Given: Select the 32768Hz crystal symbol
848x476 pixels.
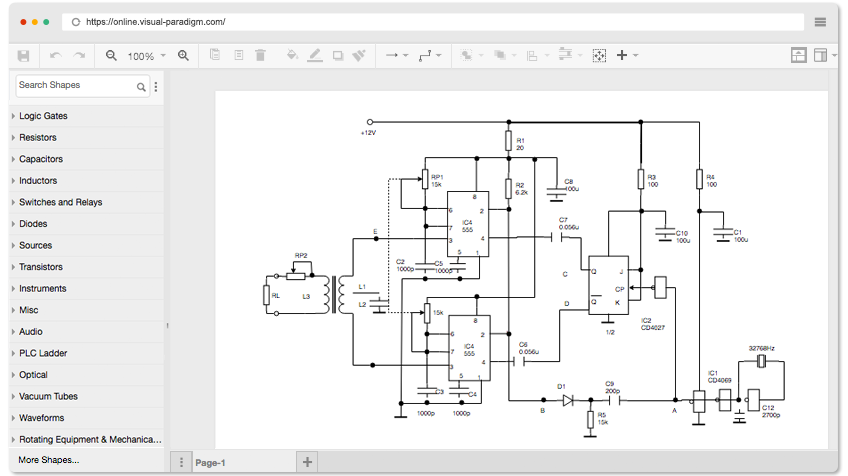Looking at the screenshot, I should (x=761, y=361).
